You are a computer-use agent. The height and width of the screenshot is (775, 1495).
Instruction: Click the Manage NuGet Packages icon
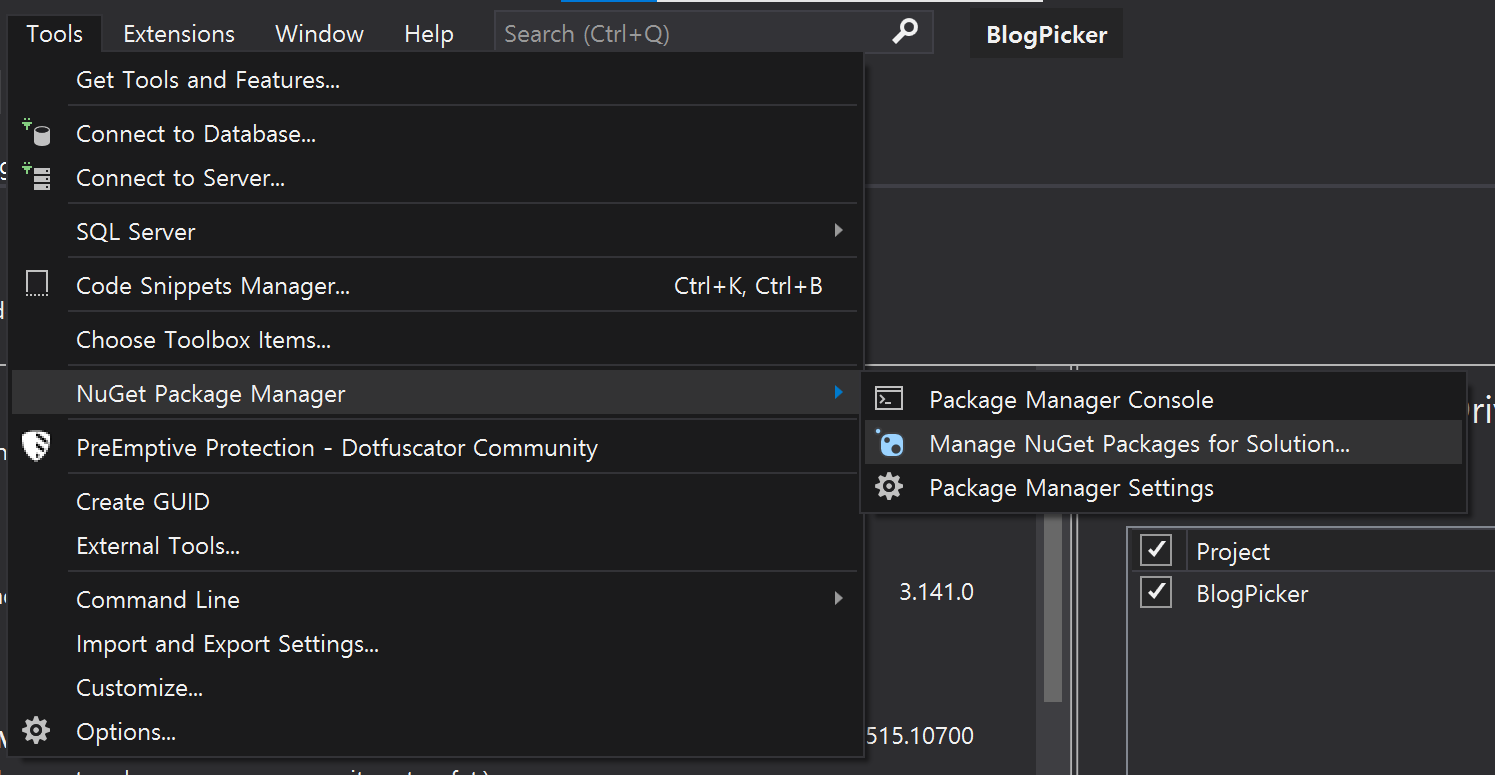(889, 443)
